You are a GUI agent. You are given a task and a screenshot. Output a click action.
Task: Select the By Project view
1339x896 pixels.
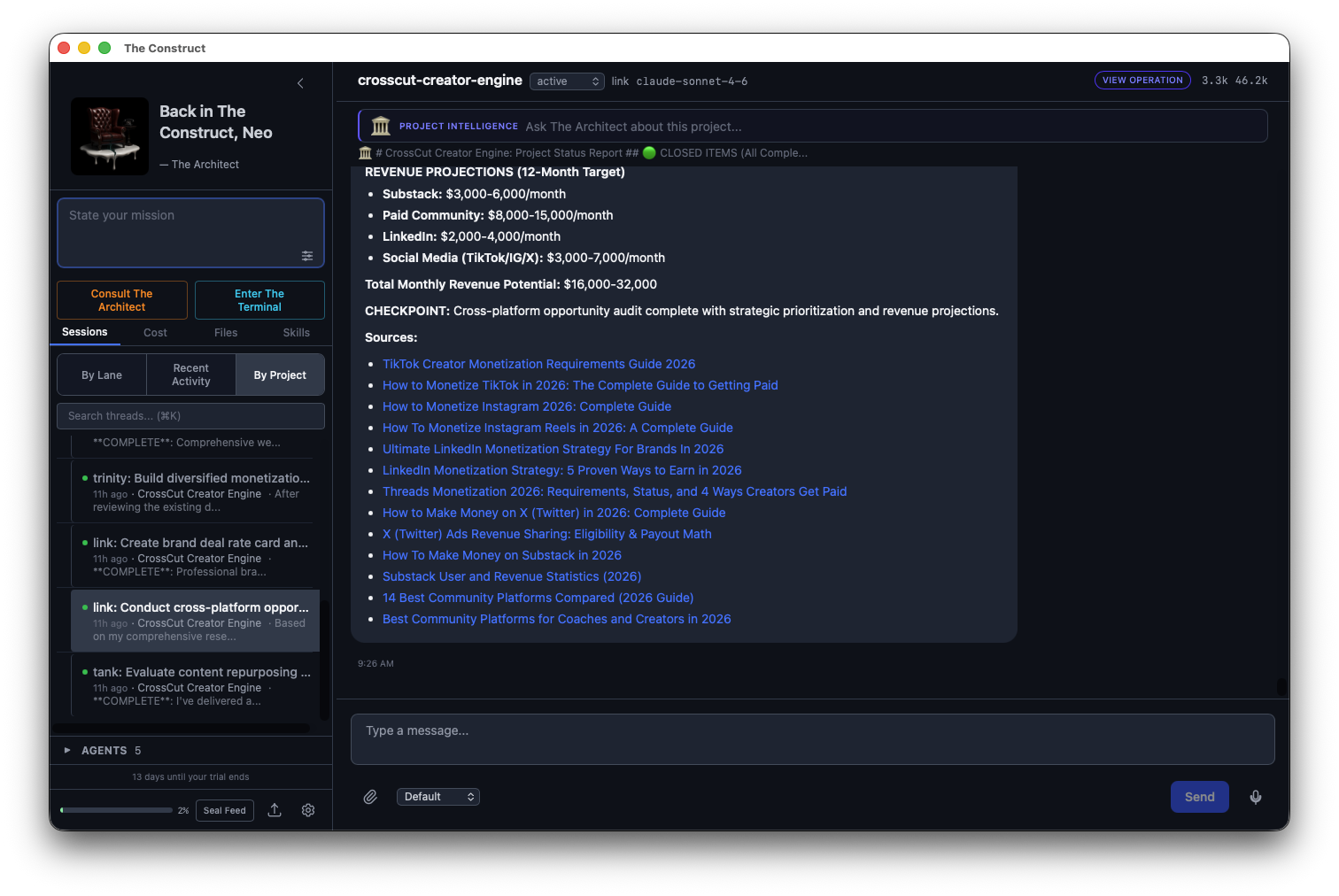pyautogui.click(x=280, y=375)
